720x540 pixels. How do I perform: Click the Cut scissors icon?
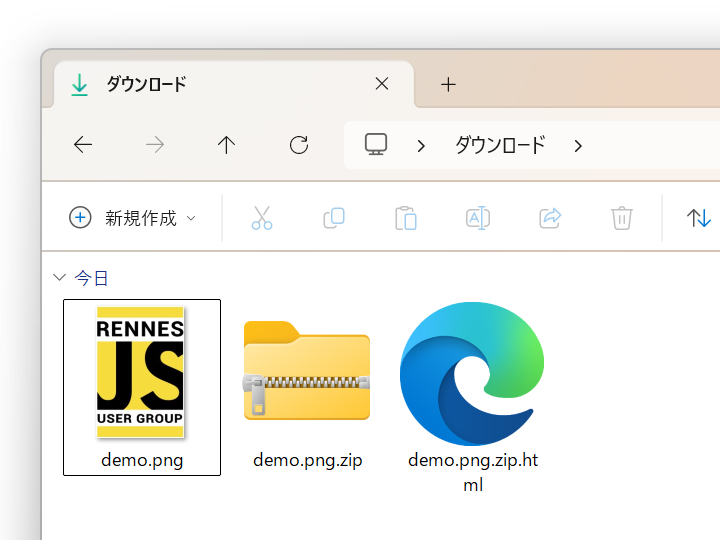pyautogui.click(x=262, y=218)
